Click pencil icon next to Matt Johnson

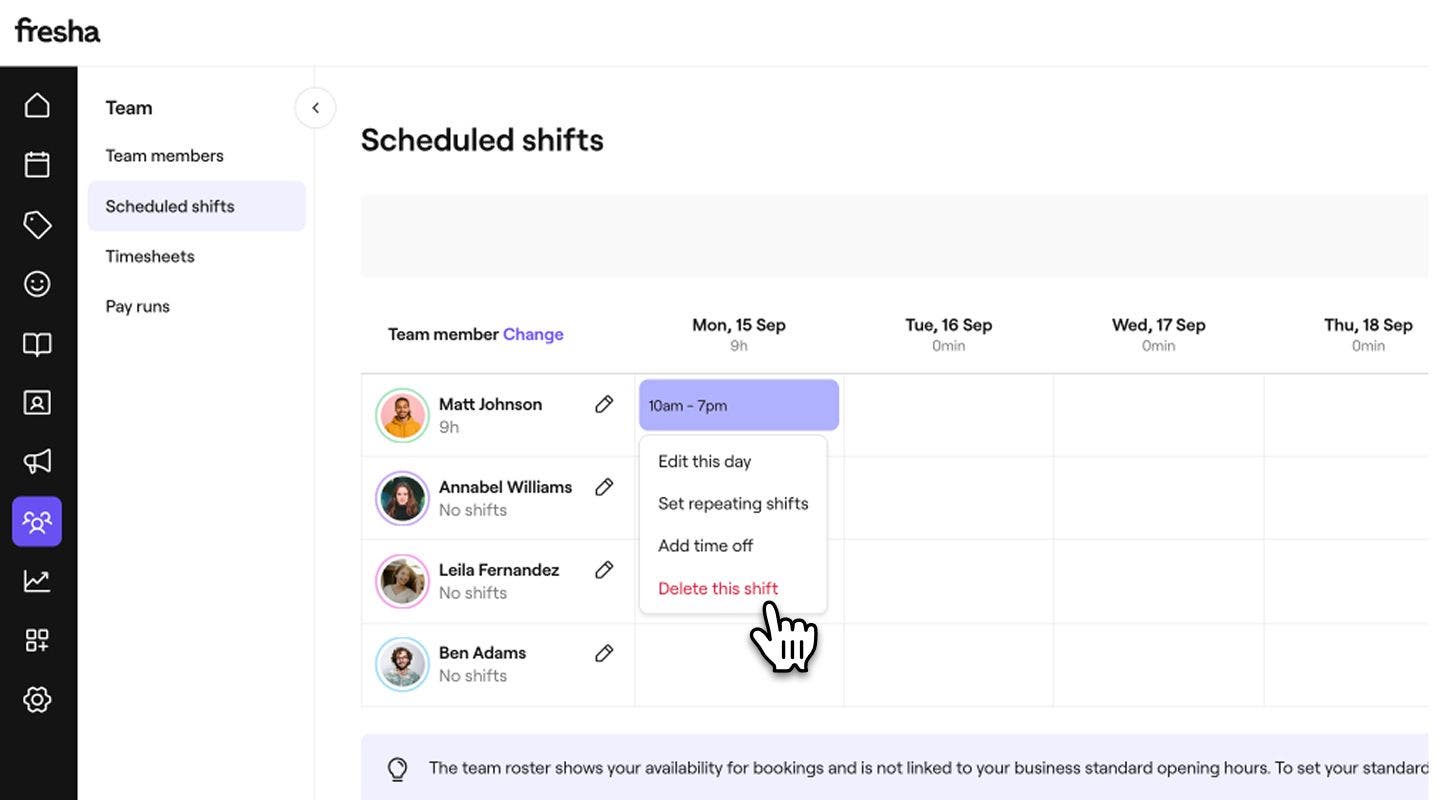click(x=604, y=404)
